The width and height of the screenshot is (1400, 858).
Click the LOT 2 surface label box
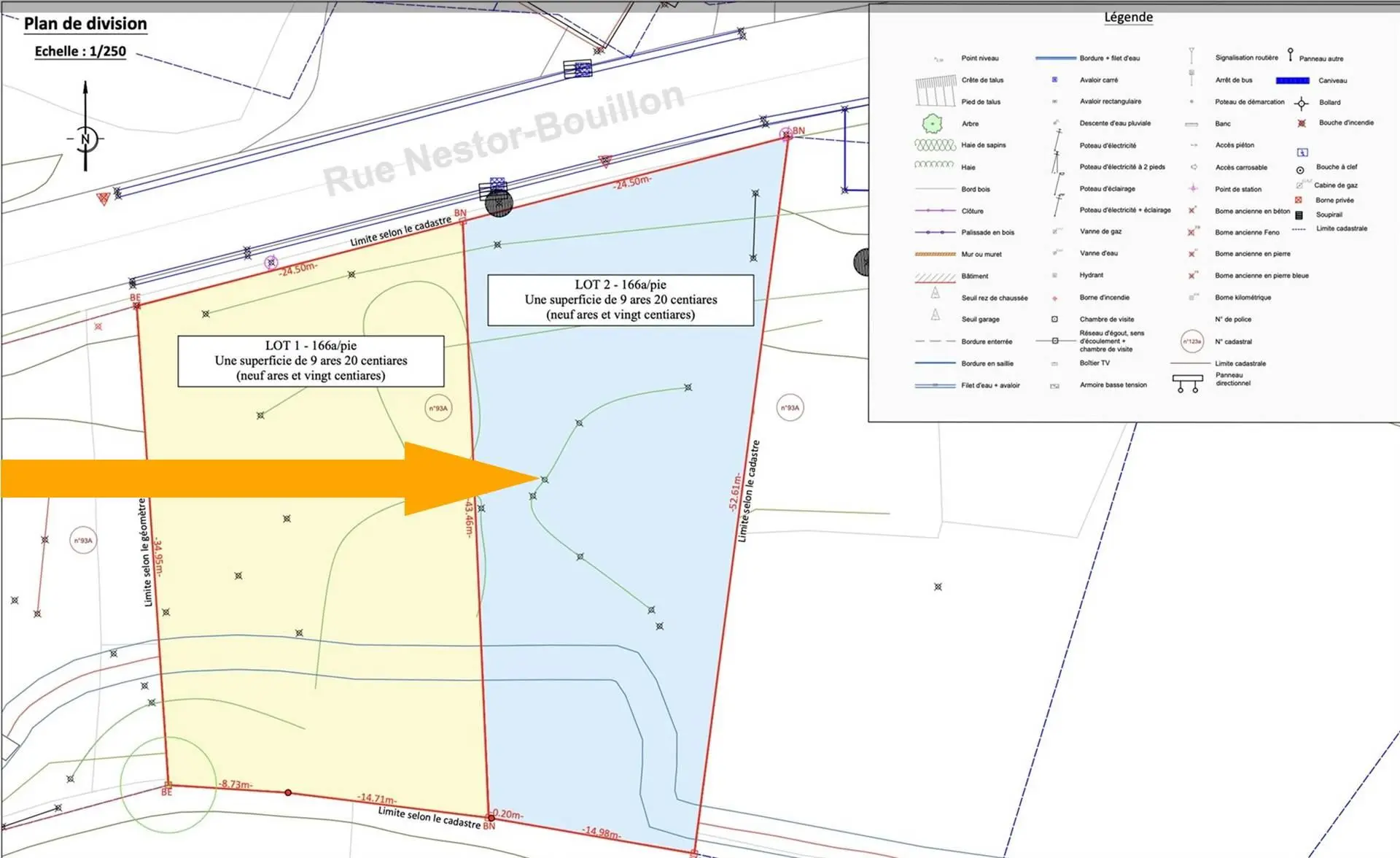(x=620, y=300)
